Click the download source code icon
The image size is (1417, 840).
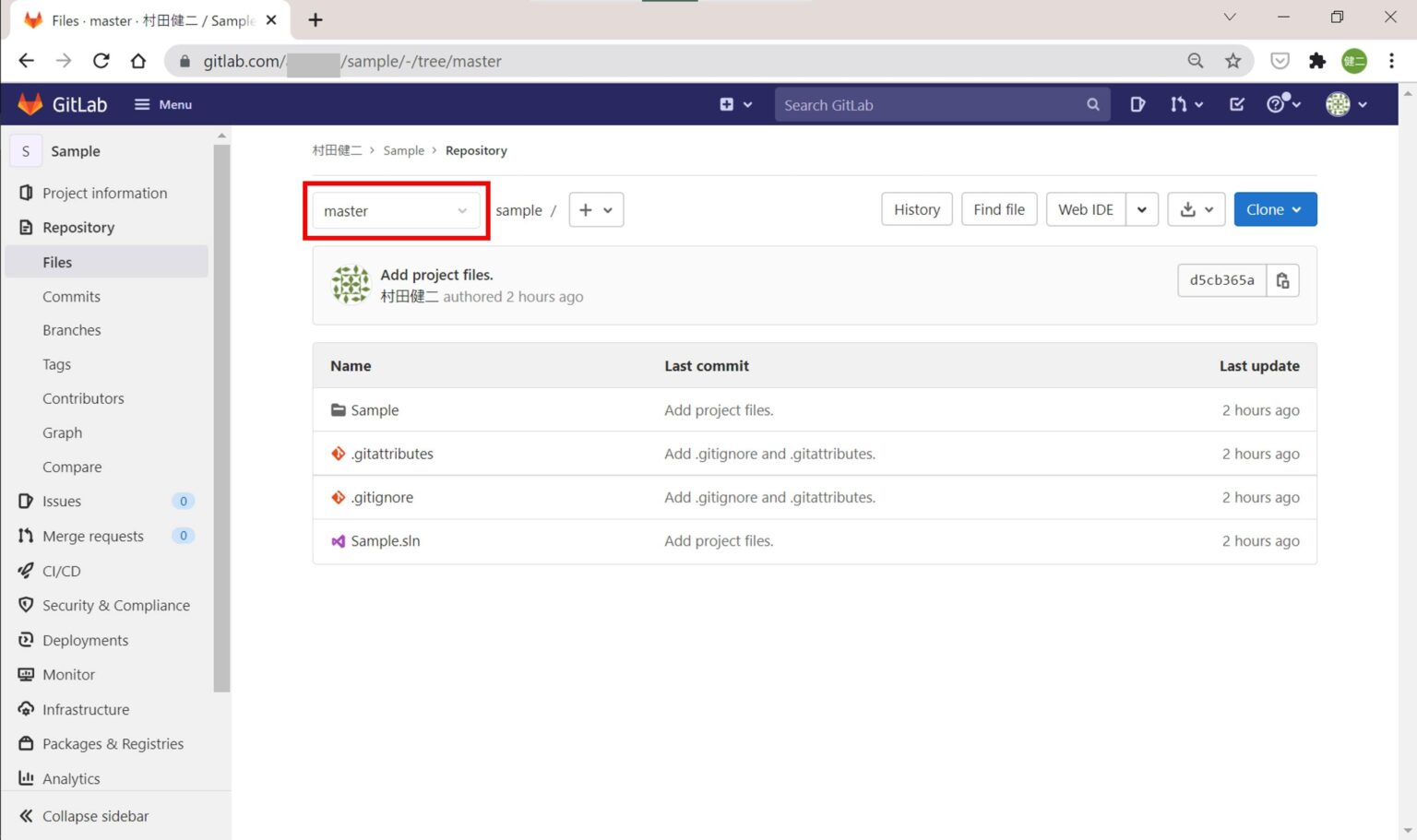pyautogui.click(x=1189, y=209)
